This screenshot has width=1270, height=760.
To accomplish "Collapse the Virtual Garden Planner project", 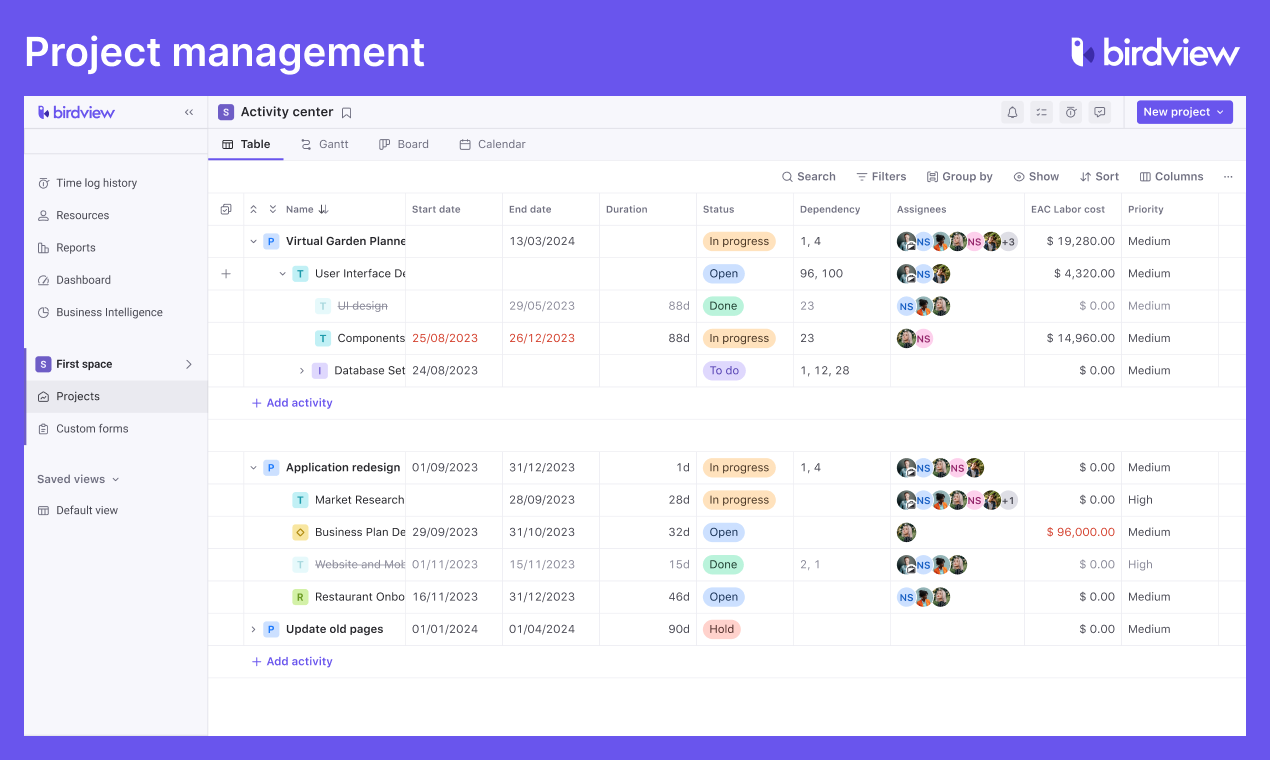I will [x=253, y=241].
